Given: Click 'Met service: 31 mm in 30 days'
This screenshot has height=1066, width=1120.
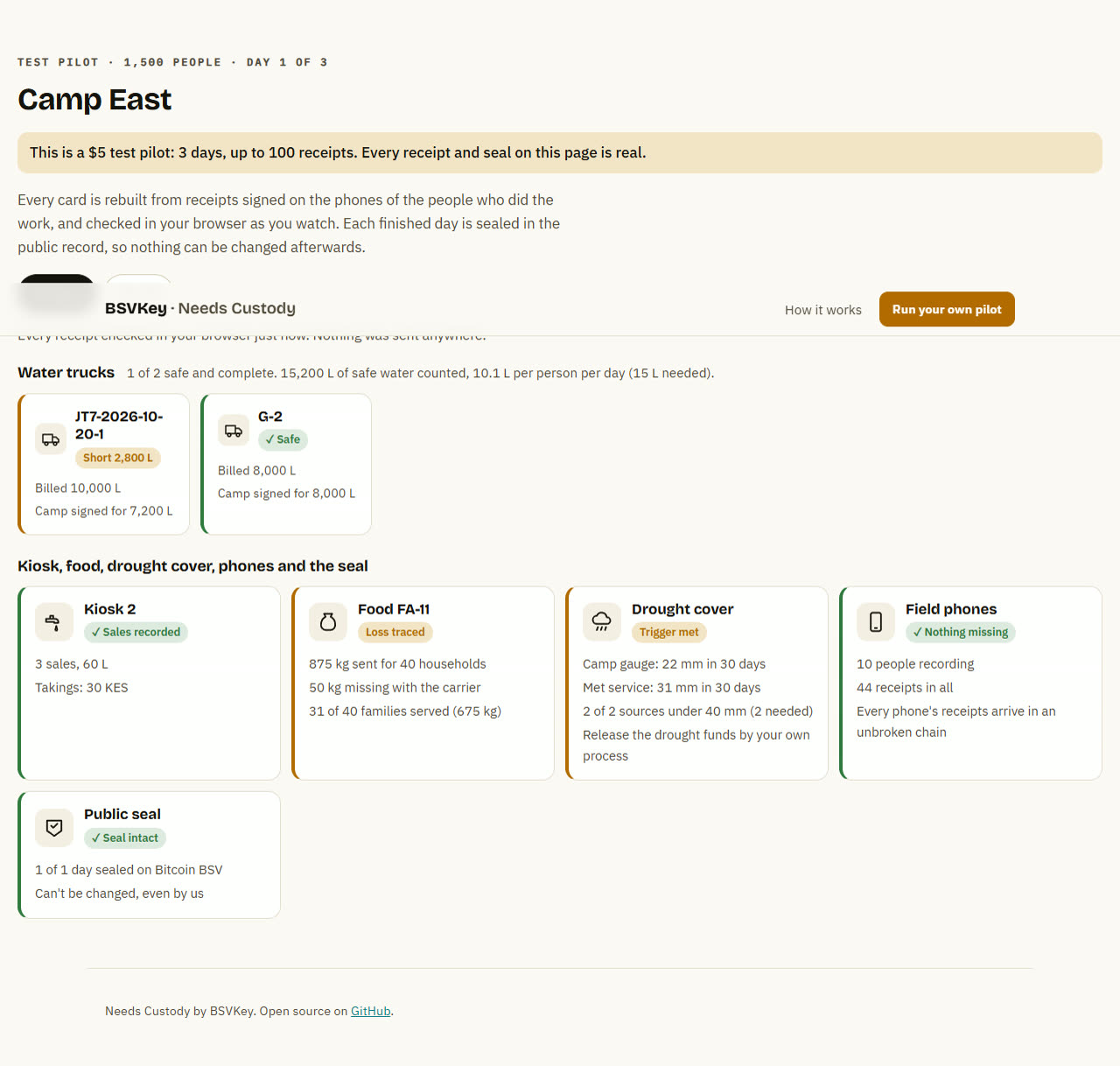Looking at the screenshot, I should tap(672, 688).
